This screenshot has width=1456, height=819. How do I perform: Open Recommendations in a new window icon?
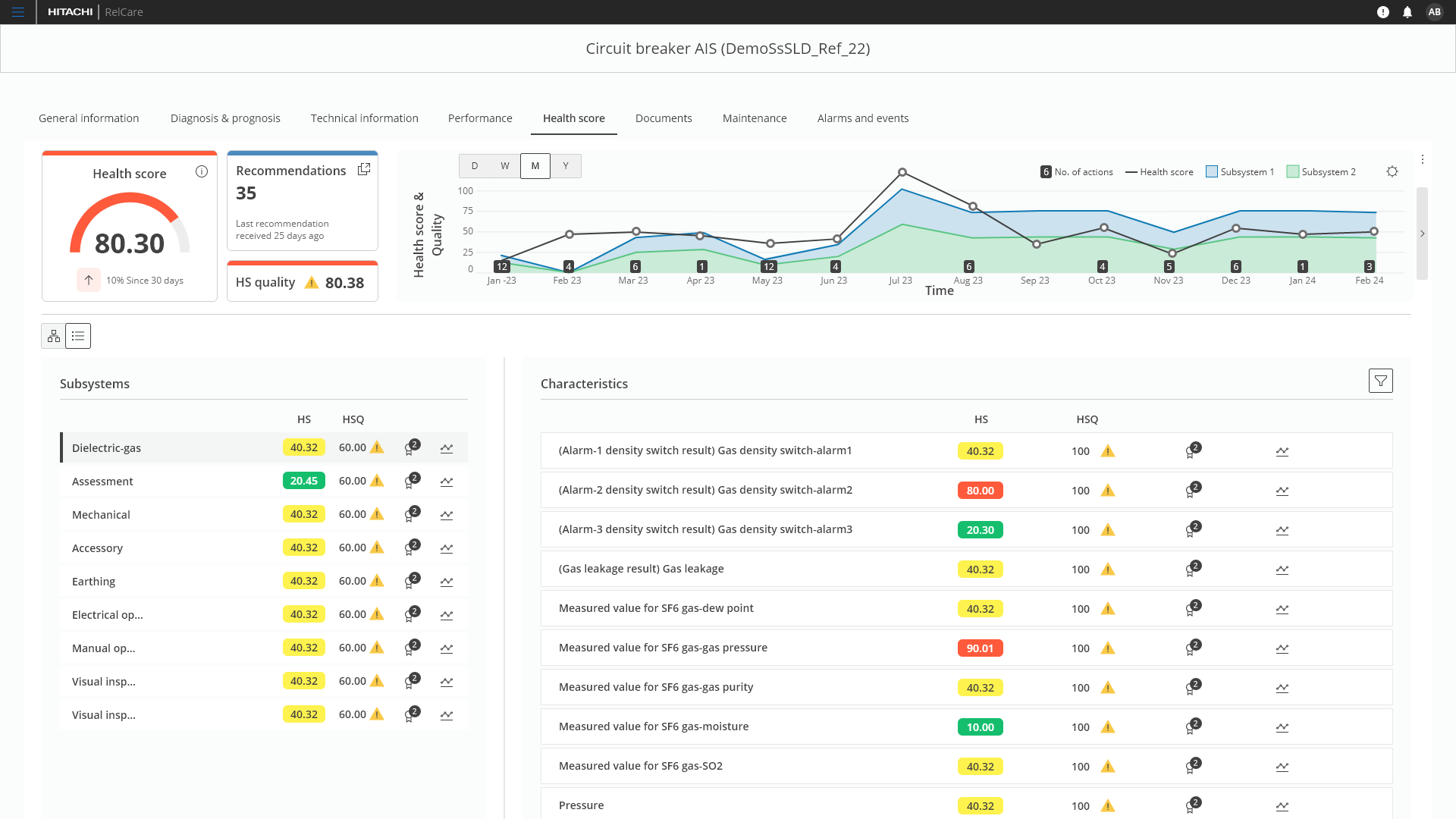pos(364,168)
